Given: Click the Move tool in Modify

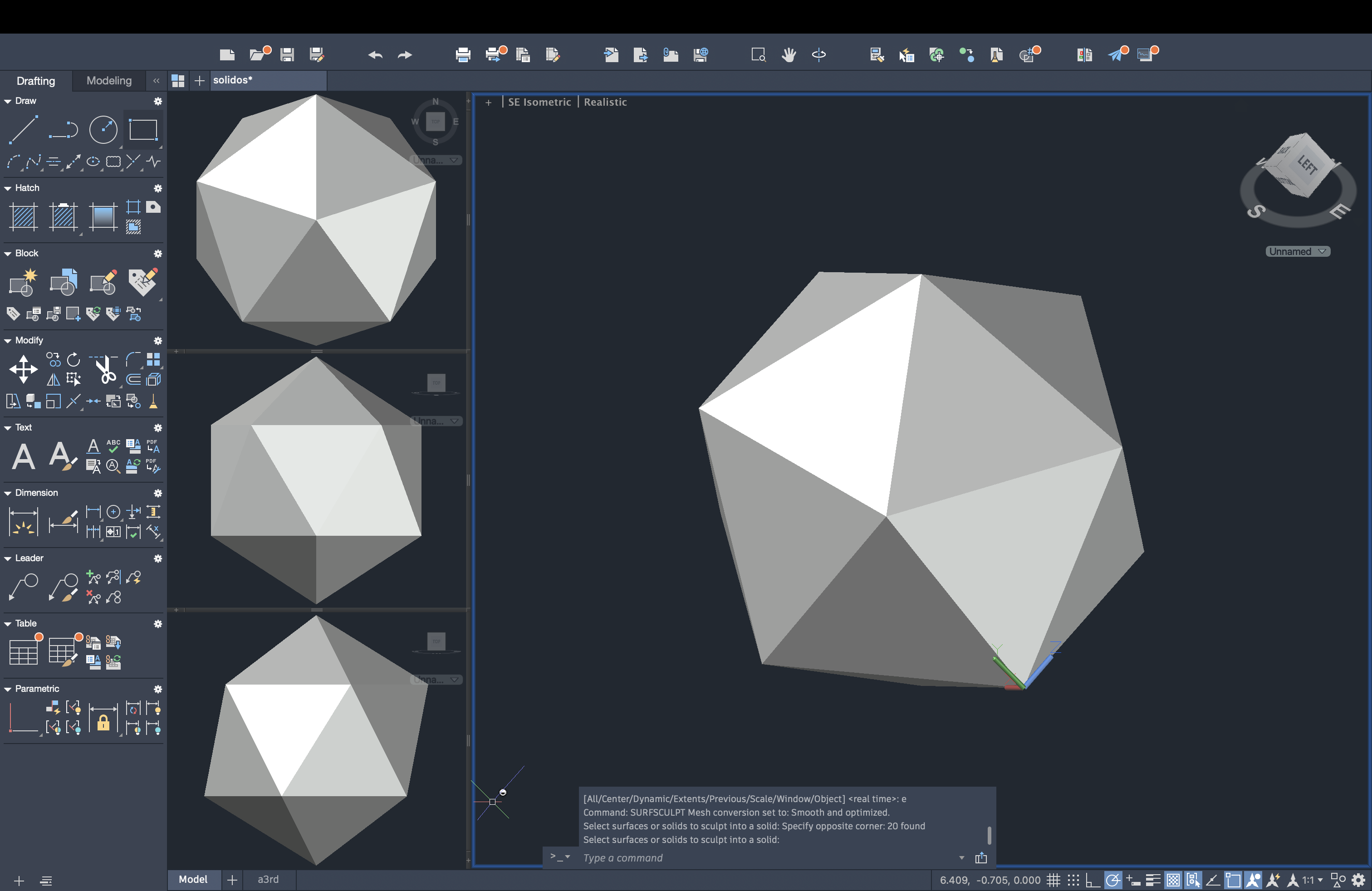Looking at the screenshot, I should coord(24,369).
